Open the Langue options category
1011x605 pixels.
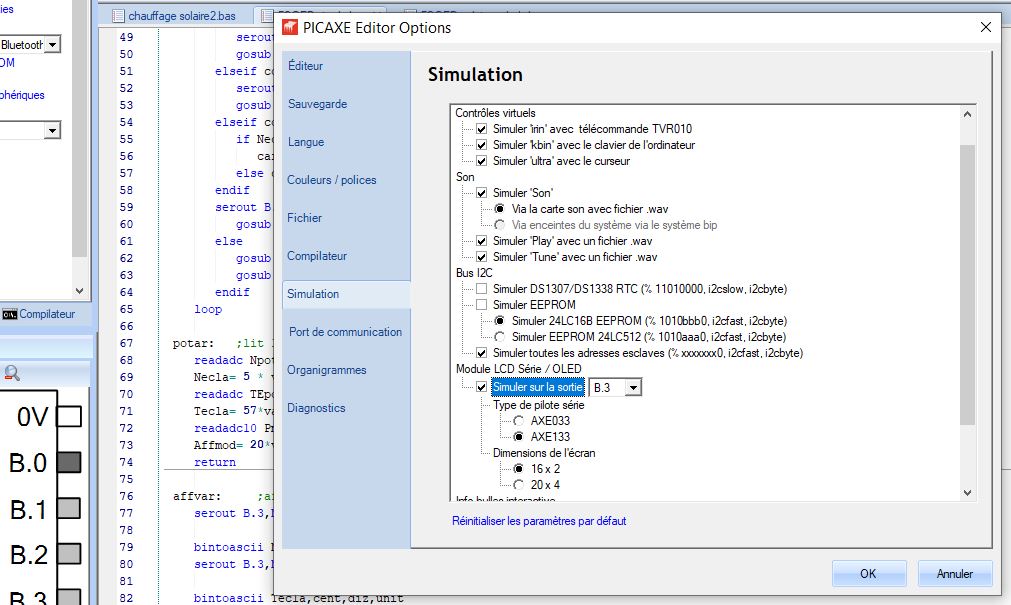[306, 142]
